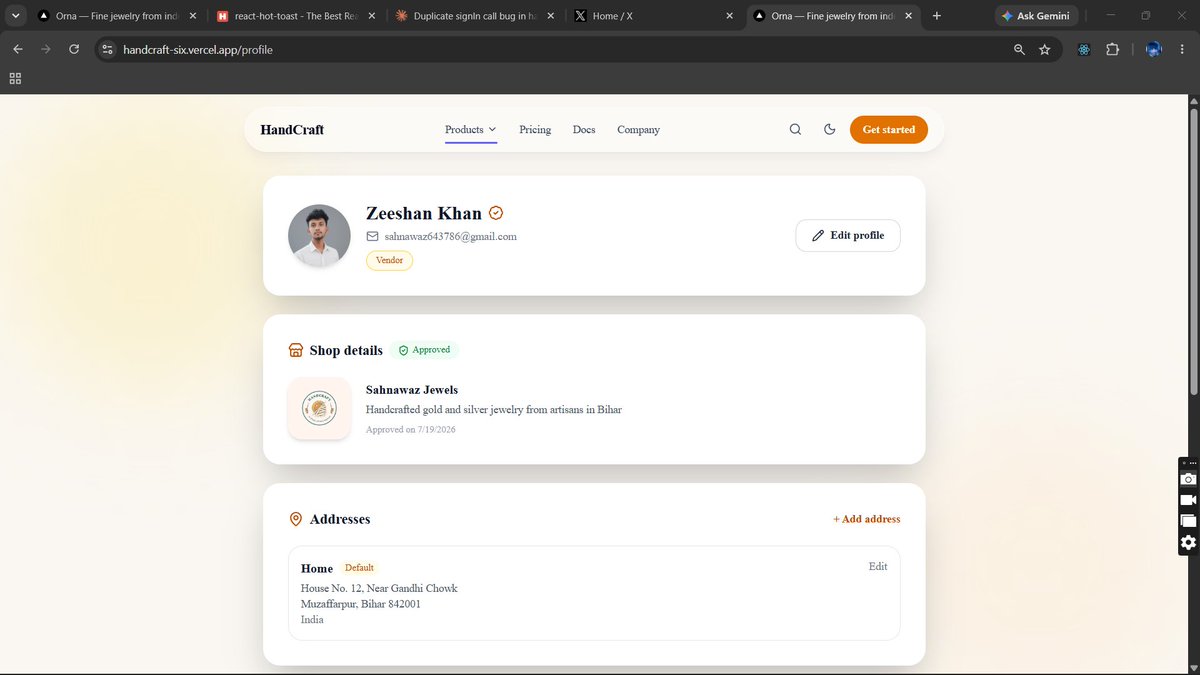This screenshot has width=1200, height=675.
Task: Click the address bar URL field
Action: click(x=560, y=49)
